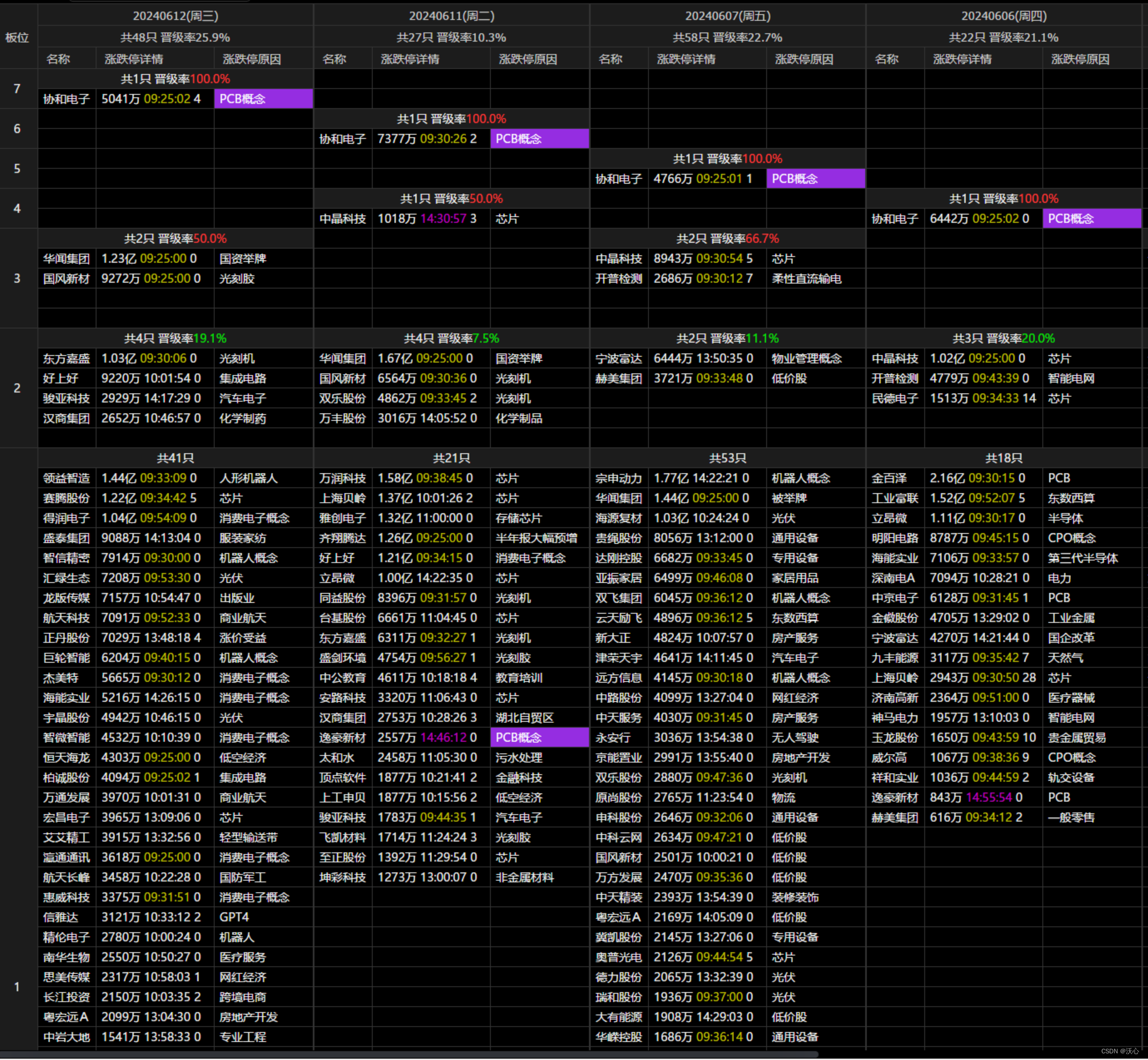Screen dimensions: 1148x1060
Task: Select 龙版传媒 stock name
Action: (x=67, y=598)
